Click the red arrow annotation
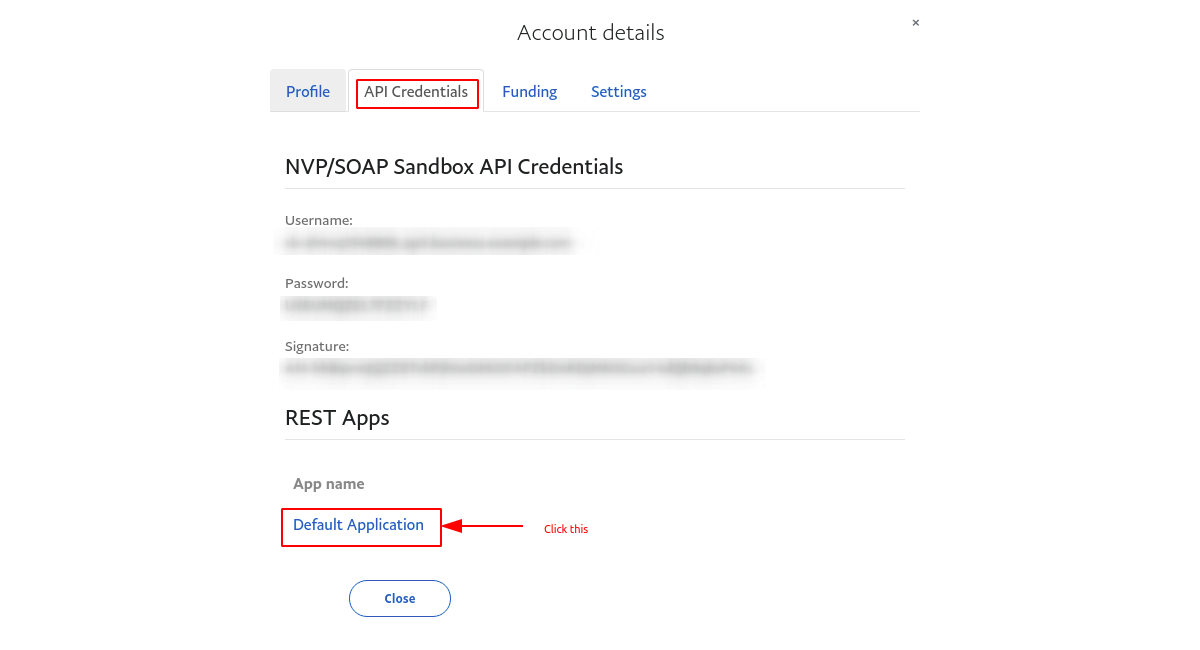The height and width of the screenshot is (650, 1200). point(485,525)
